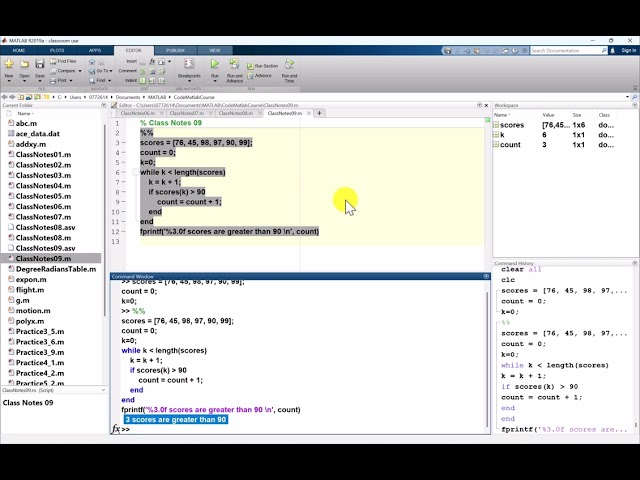Open the ClassNotes07.m editor tab
The image size is (640, 480).
pos(187,113)
